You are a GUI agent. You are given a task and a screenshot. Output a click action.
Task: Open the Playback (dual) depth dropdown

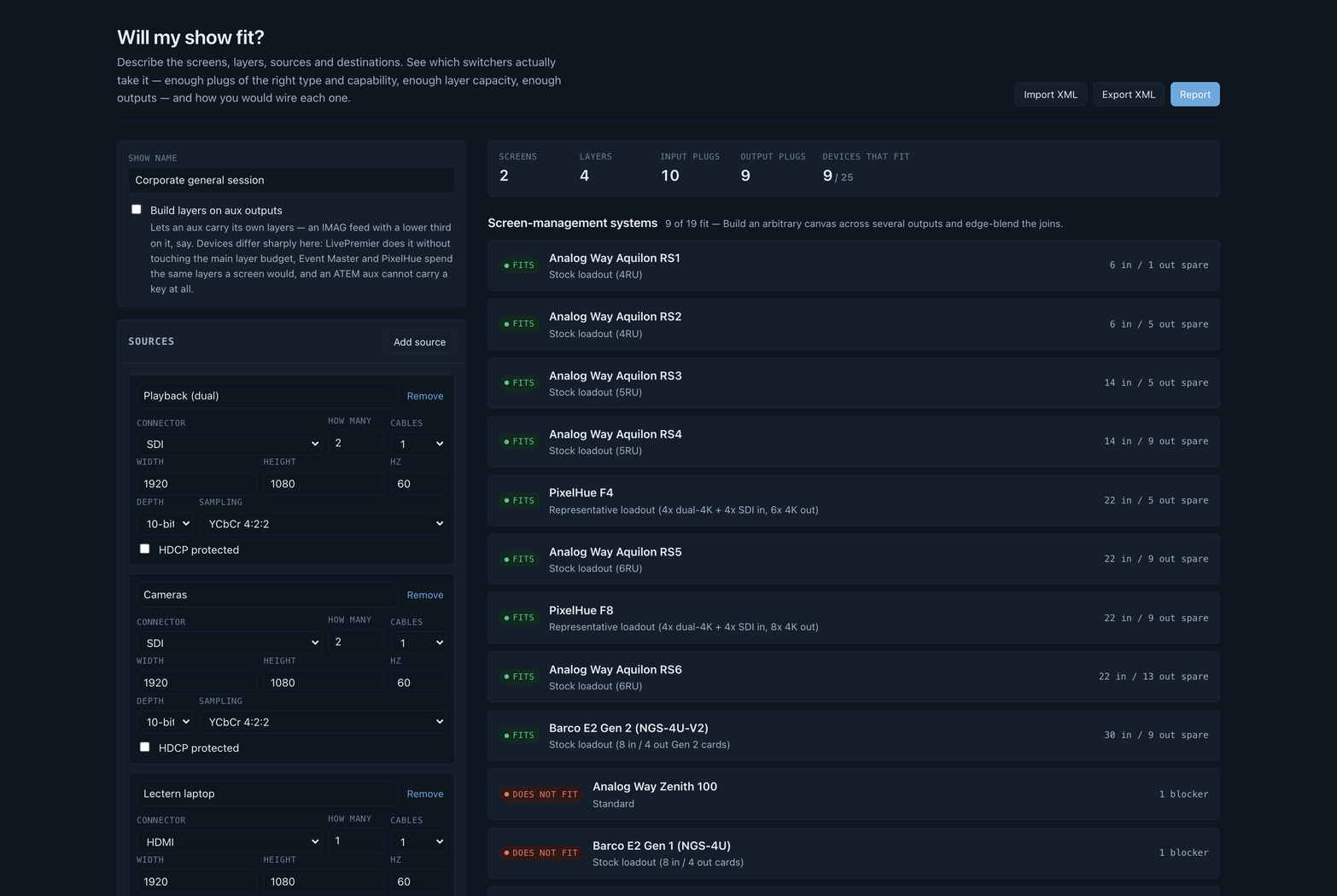165,523
